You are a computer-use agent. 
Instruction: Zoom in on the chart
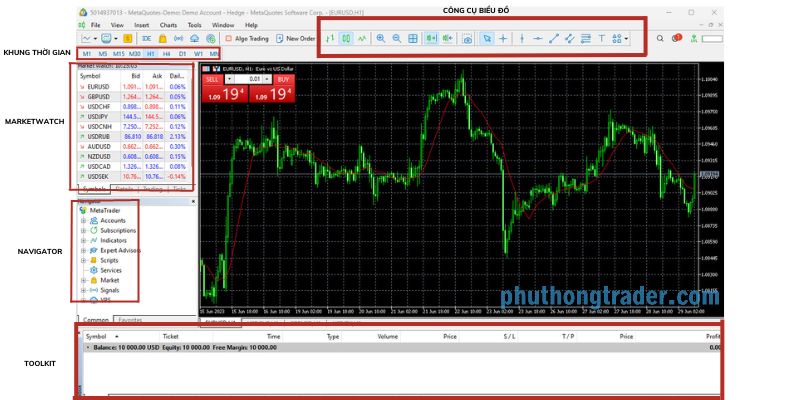[x=381, y=38]
